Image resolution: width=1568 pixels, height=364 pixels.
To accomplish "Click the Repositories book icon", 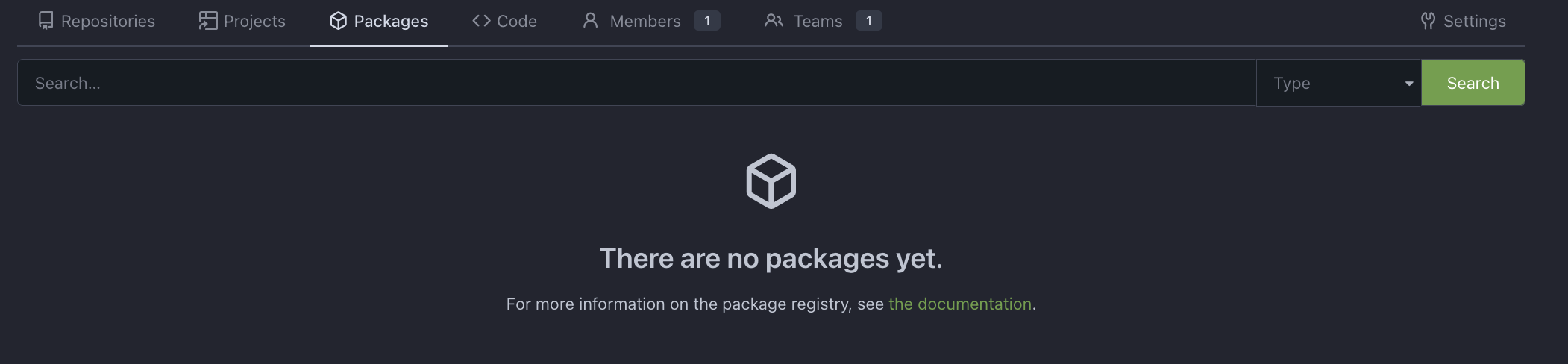I will coord(46,21).
